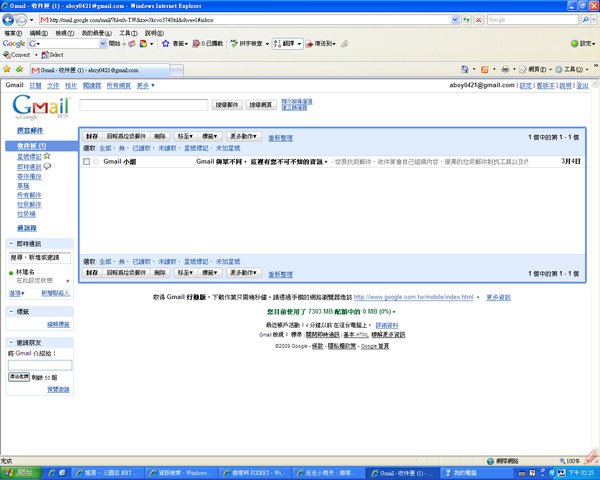This screenshot has width=600, height=480.
Task: Select the Gmail inbox browser tab
Action: [99, 70]
